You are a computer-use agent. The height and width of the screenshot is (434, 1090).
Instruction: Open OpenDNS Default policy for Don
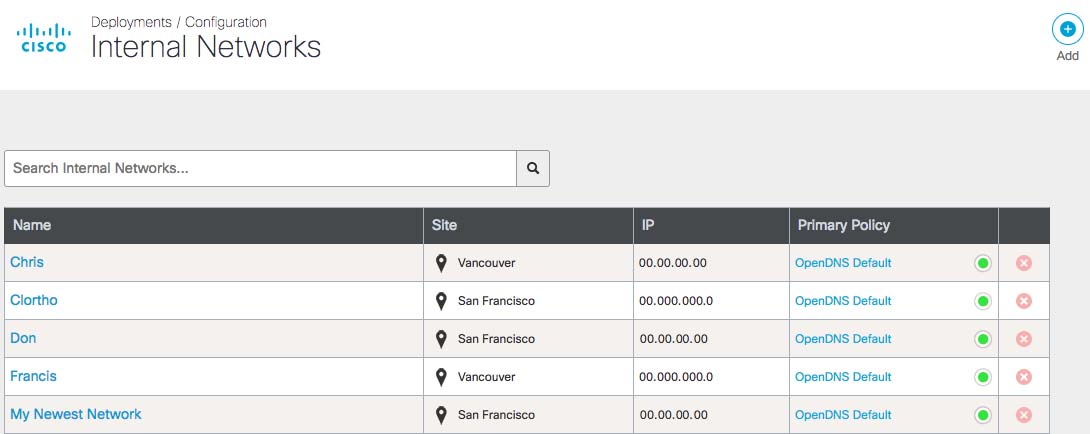pyautogui.click(x=843, y=339)
